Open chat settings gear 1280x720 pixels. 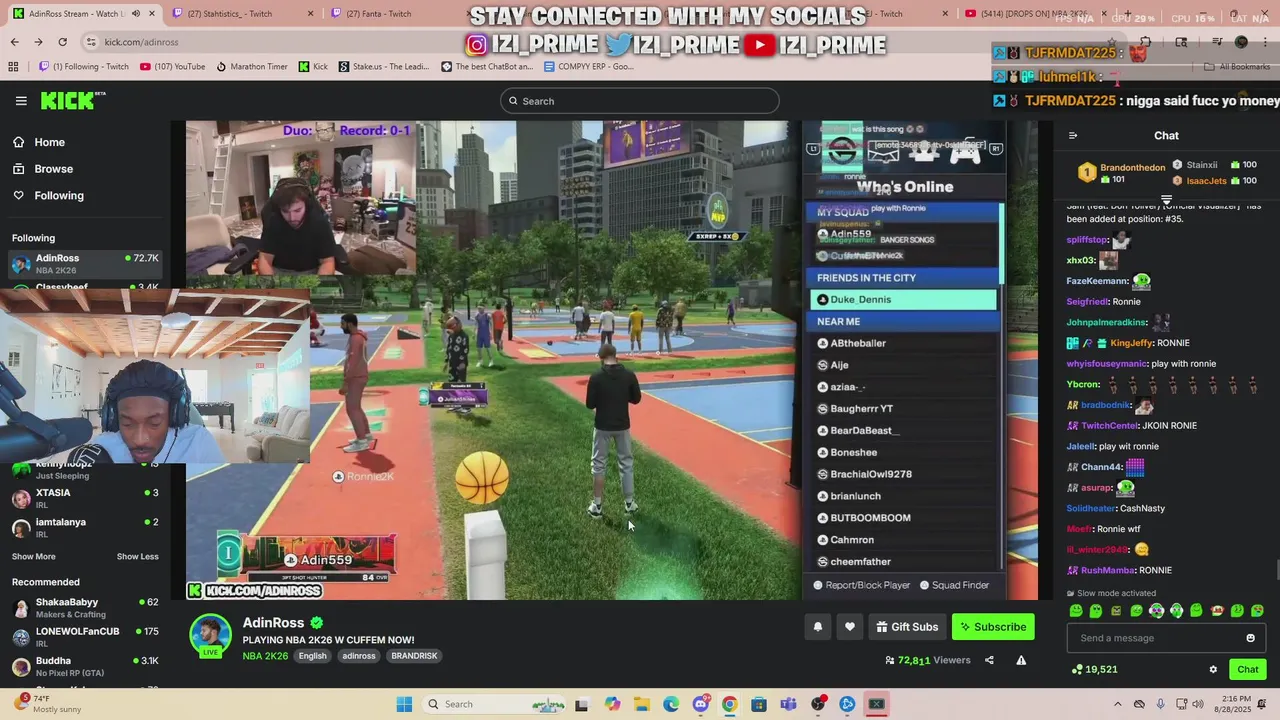pos(1213,670)
